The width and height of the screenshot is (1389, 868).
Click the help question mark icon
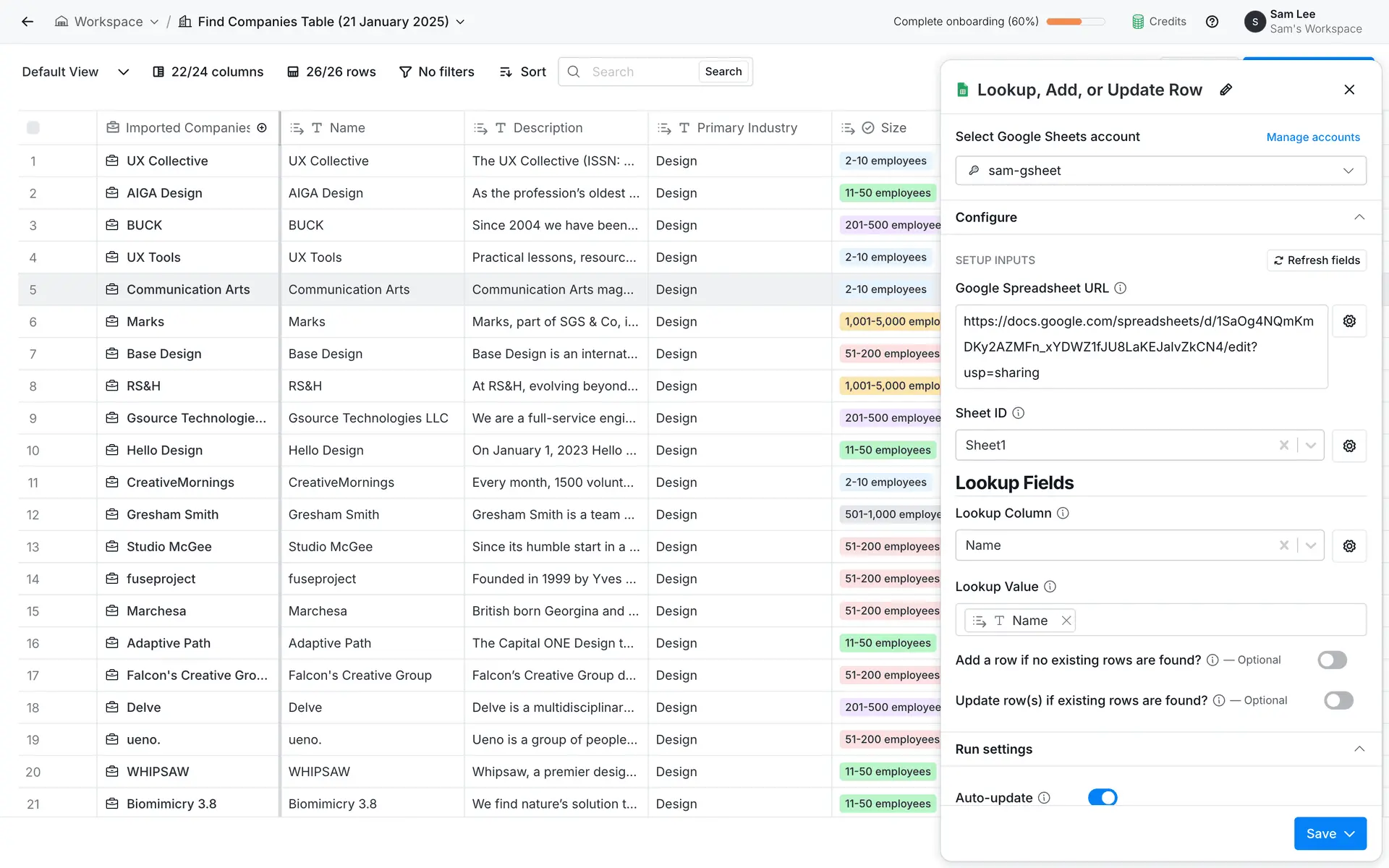1212,22
